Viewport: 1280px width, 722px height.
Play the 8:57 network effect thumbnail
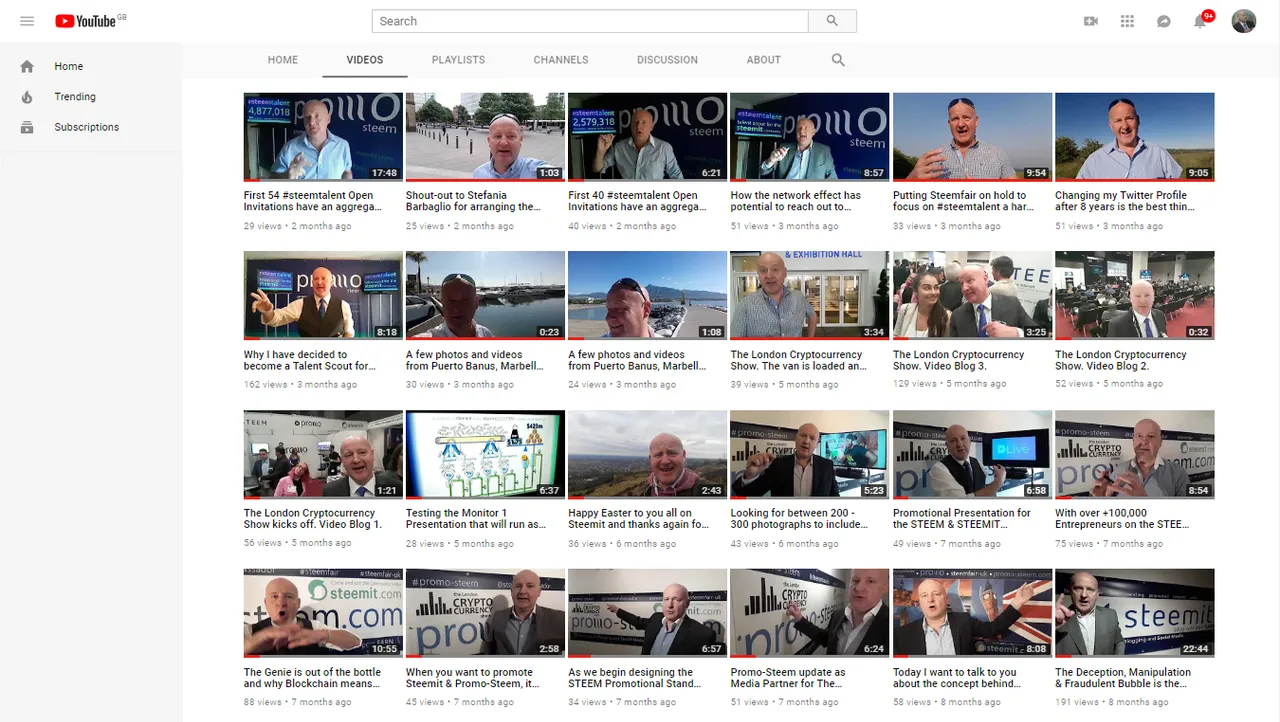[x=810, y=137]
